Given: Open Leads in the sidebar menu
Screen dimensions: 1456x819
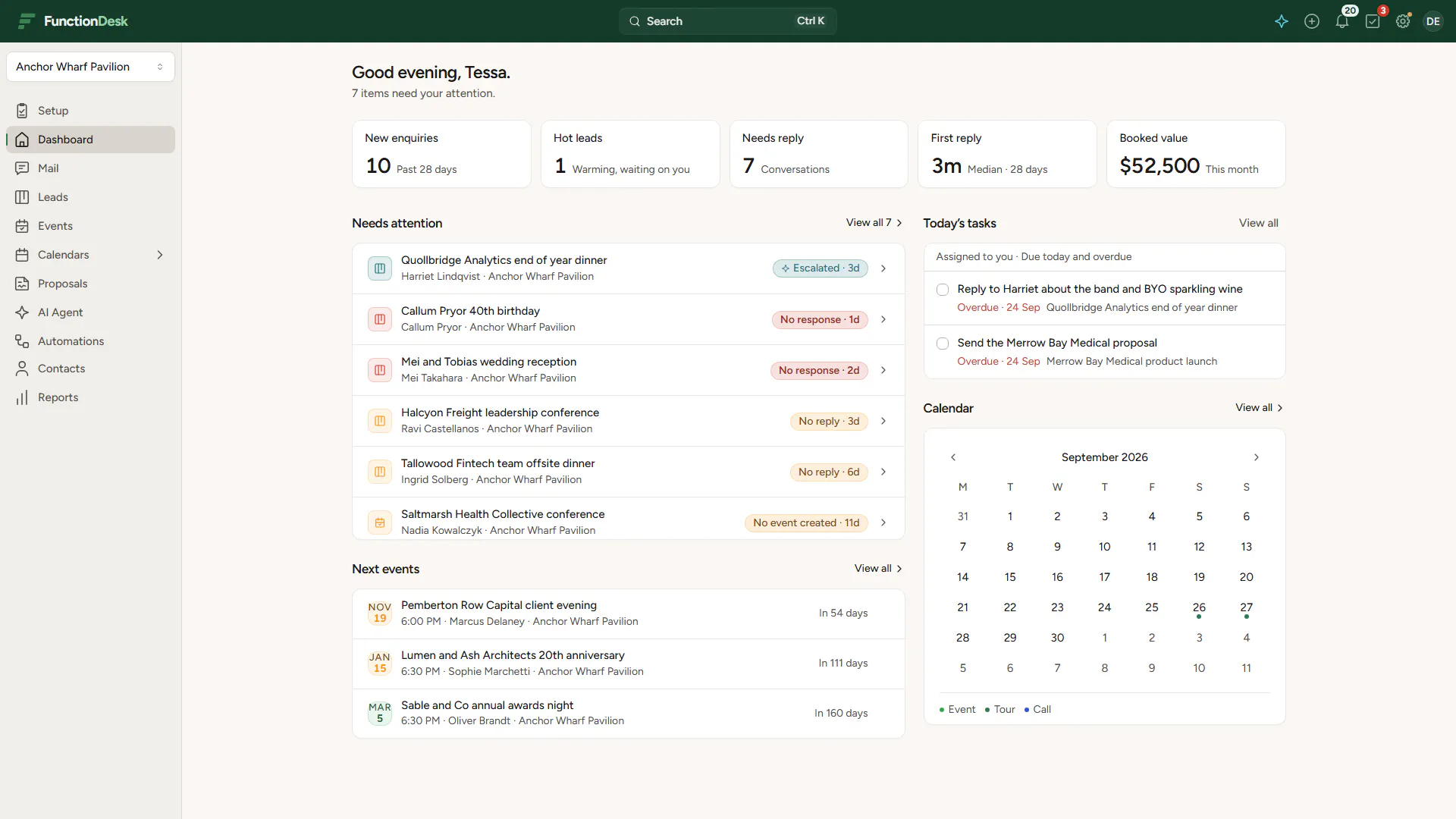Looking at the screenshot, I should pos(90,197).
